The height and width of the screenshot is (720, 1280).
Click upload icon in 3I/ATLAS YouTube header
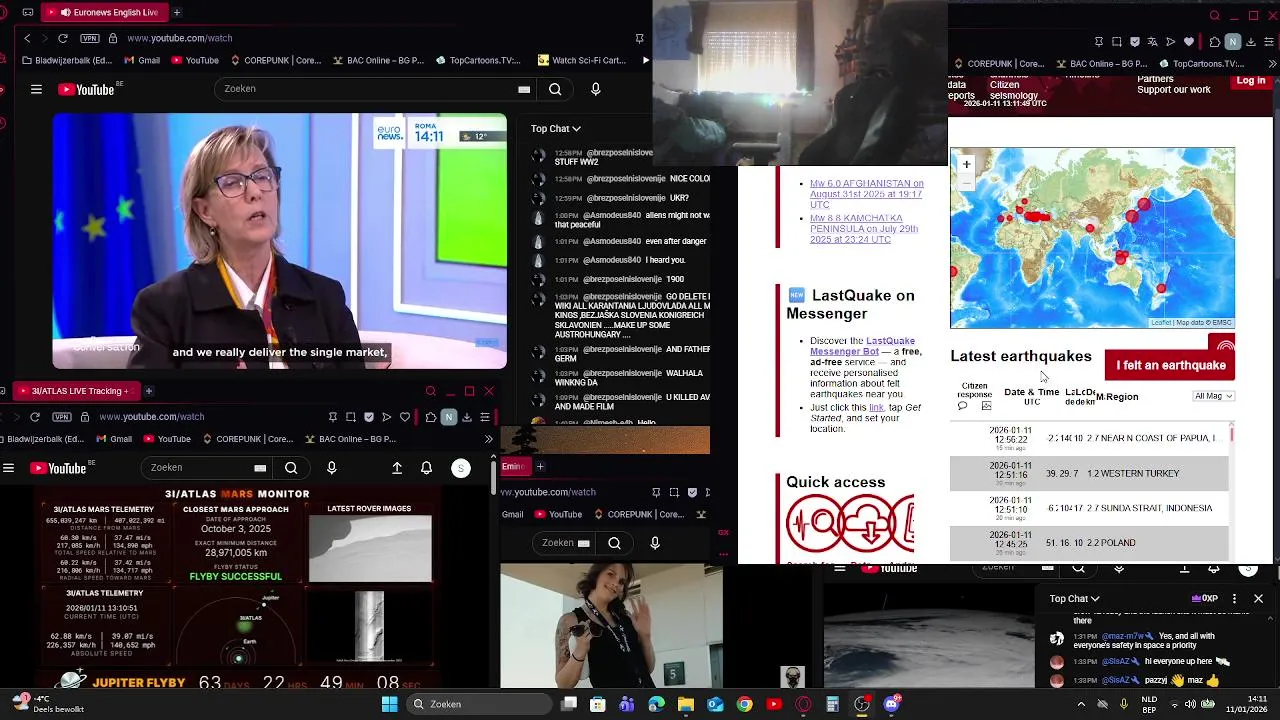(x=397, y=468)
